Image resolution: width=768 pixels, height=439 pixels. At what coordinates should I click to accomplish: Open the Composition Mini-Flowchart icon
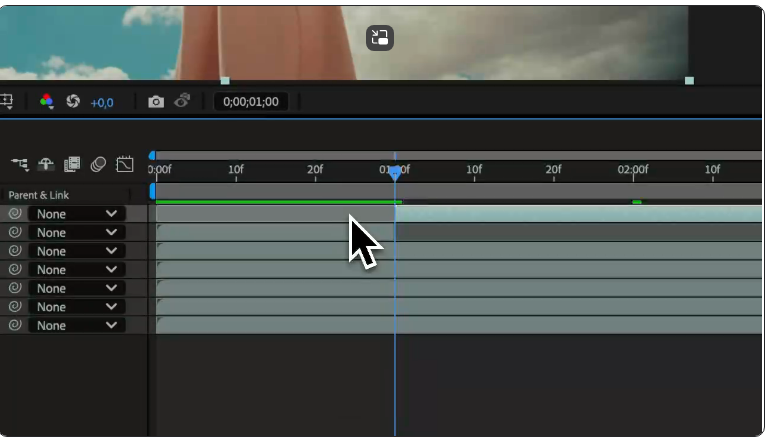click(x=19, y=164)
